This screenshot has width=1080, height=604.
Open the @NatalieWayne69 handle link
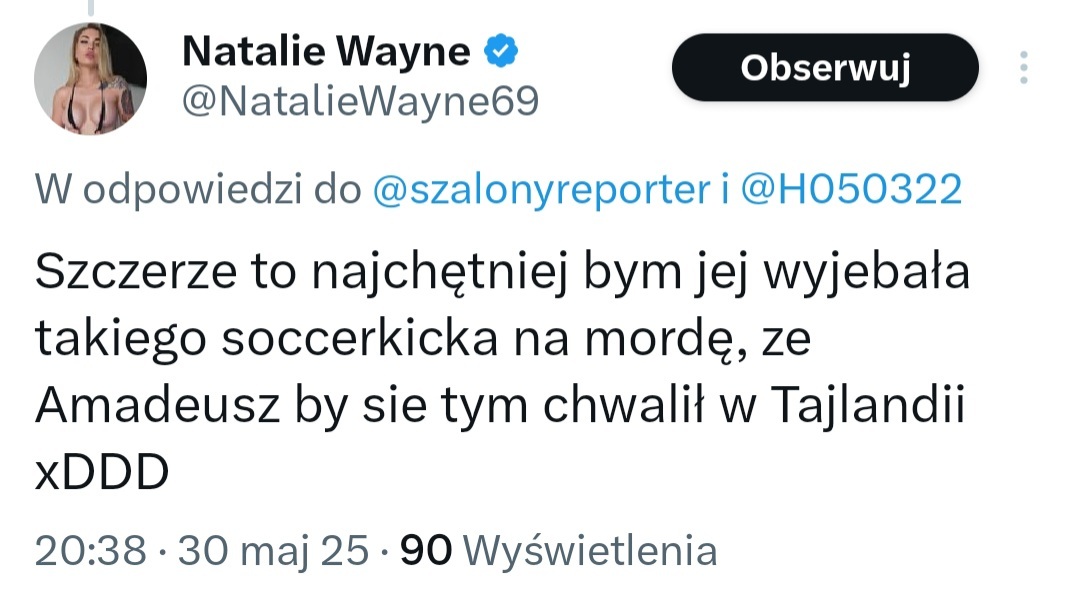click(360, 100)
